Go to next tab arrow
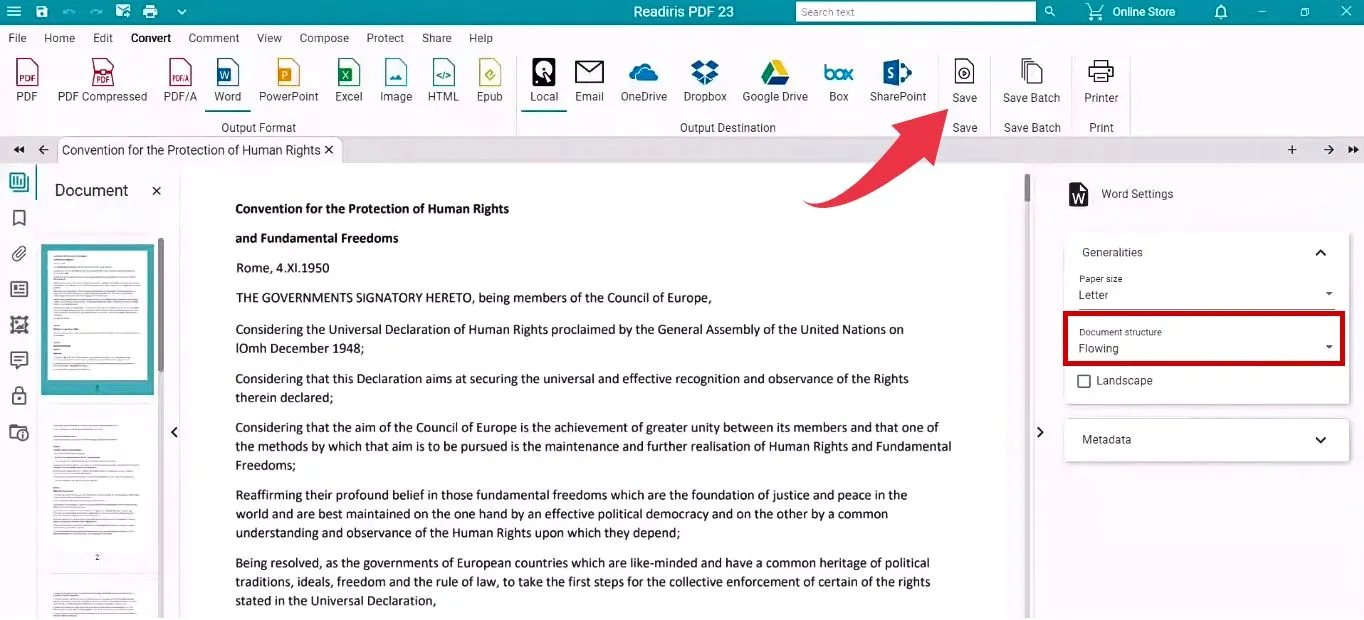The height and width of the screenshot is (620, 1364). point(1329,150)
